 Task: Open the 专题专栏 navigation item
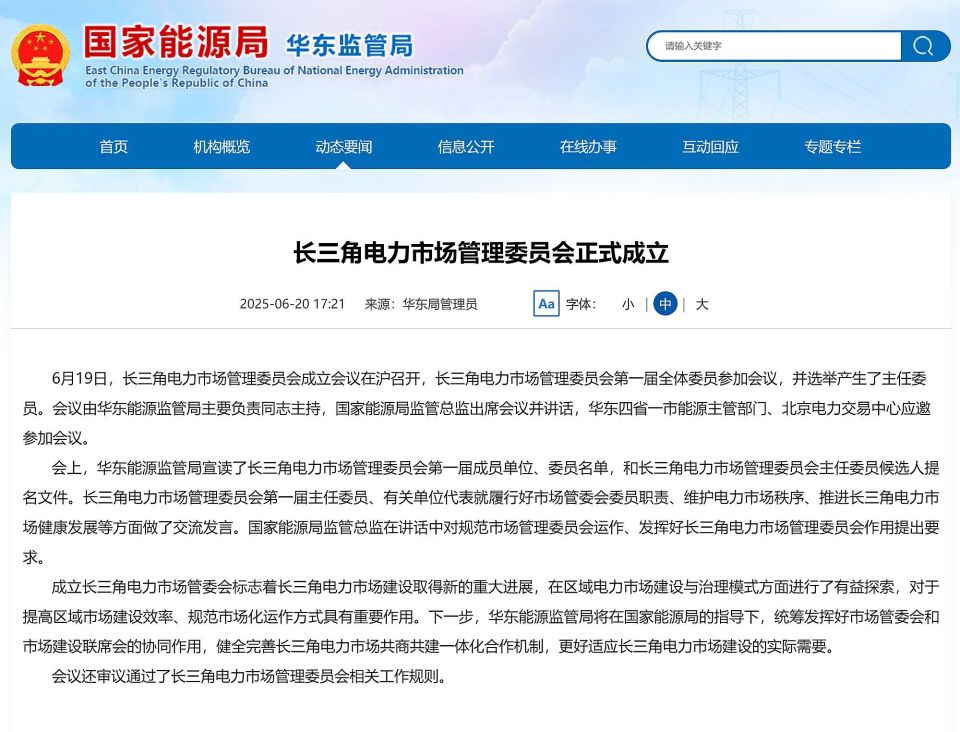coord(833,147)
